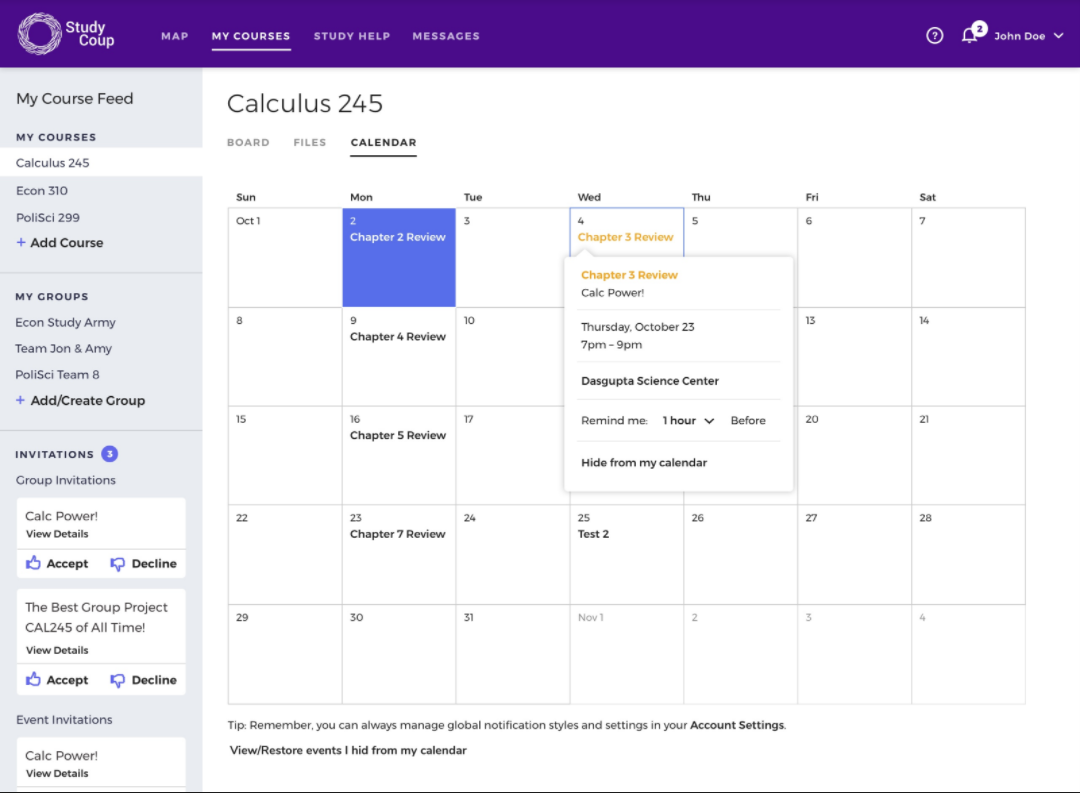The image size is (1080, 793).
Task: Switch to the Board tab
Action: (x=248, y=143)
